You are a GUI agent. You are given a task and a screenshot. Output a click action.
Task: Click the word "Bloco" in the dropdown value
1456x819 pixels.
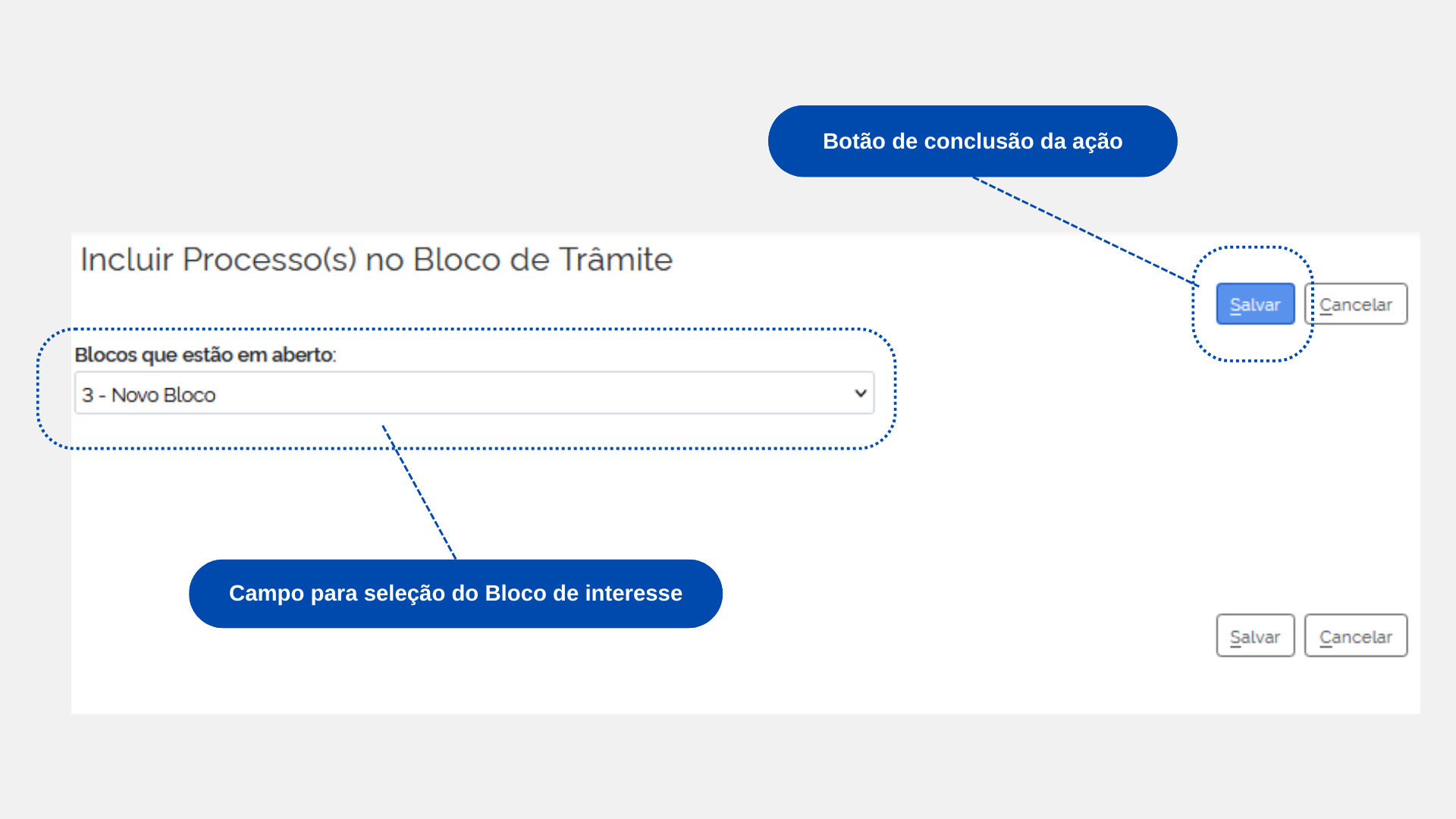click(190, 395)
